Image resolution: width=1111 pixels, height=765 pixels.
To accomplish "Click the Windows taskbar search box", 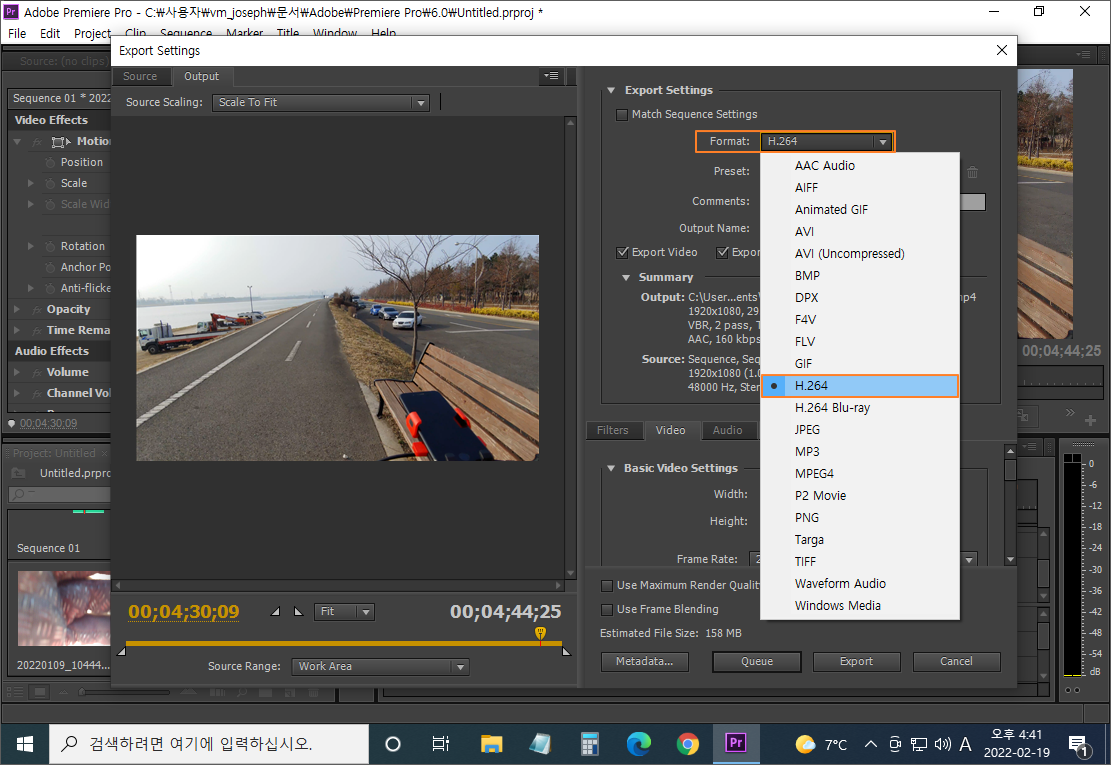I will point(209,744).
